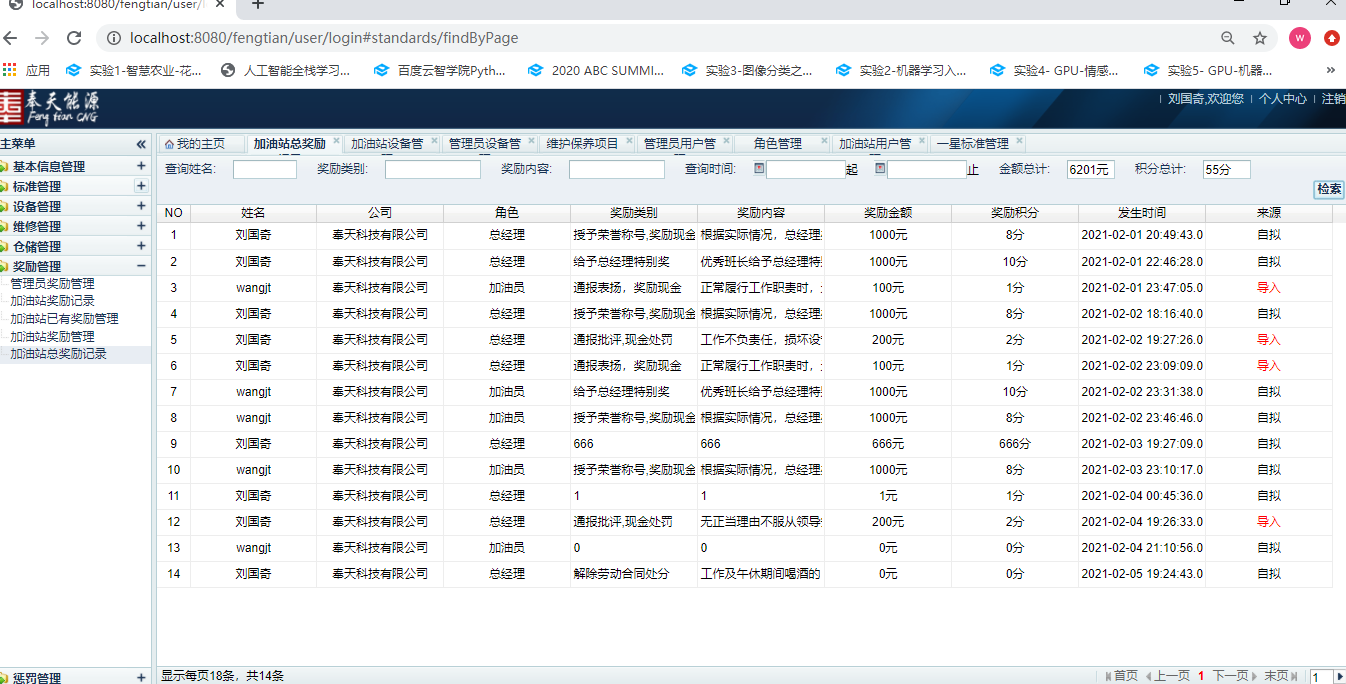Bookmark this page using the star icon
The image size is (1346, 684).
[x=1260, y=38]
